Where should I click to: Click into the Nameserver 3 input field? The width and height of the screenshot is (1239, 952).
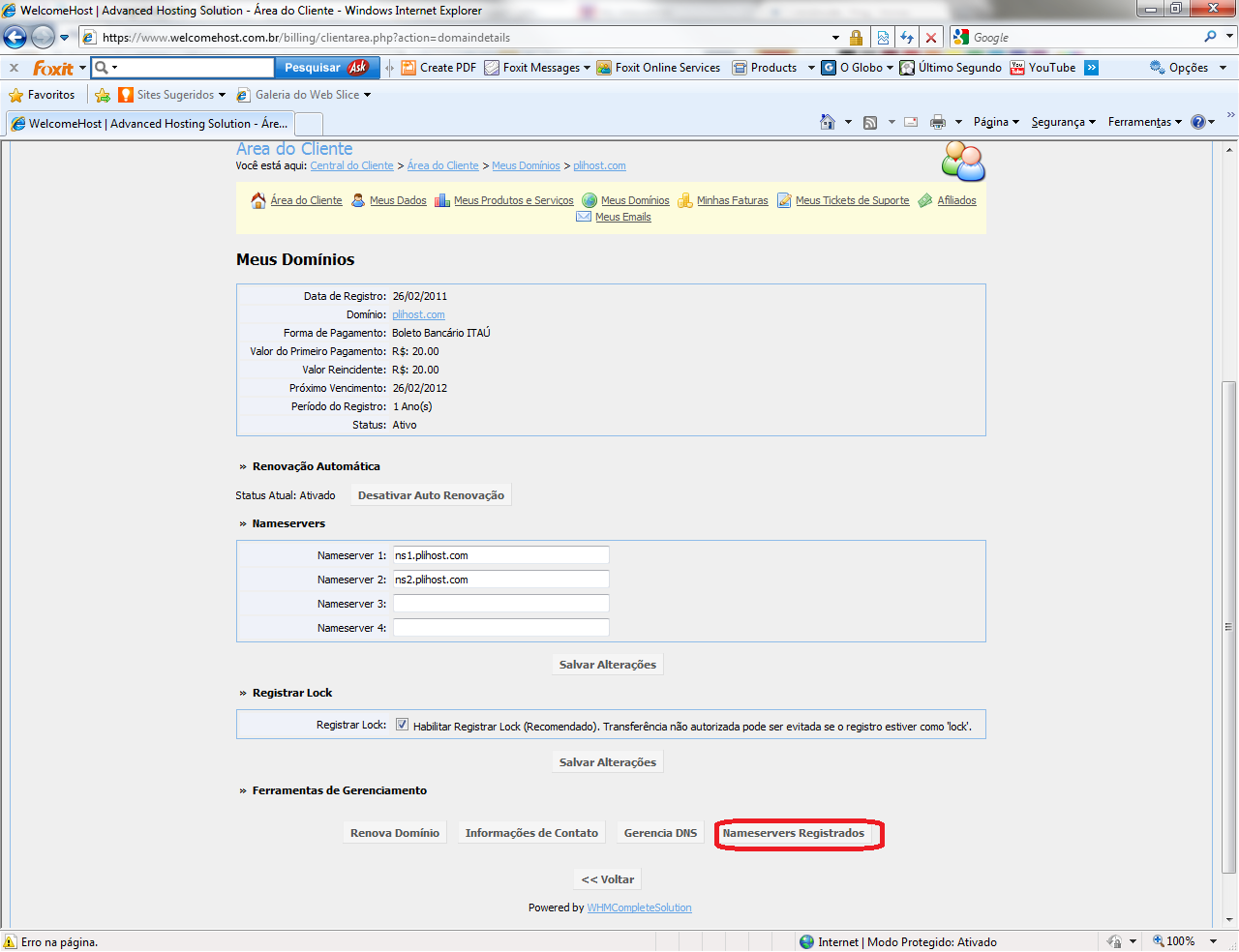click(x=500, y=604)
